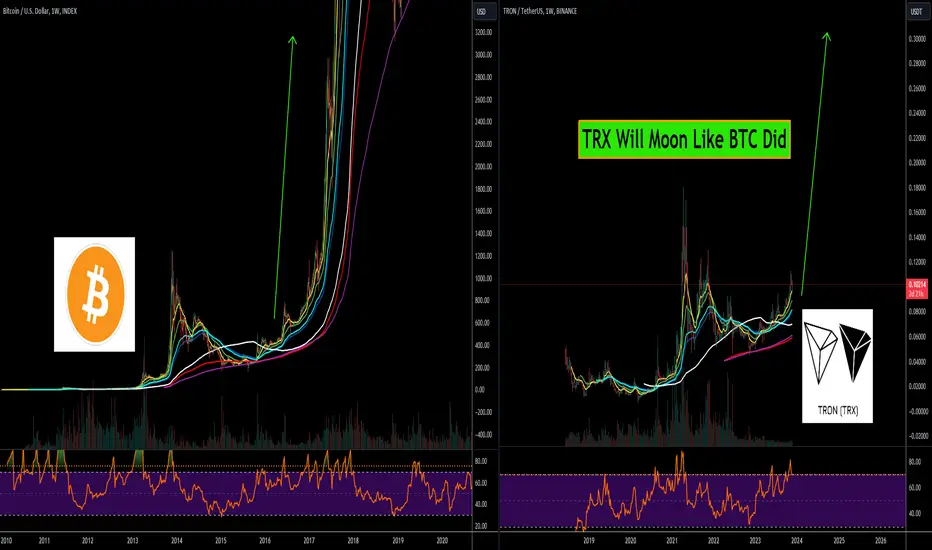
Task: Click the USDT currency button on TRON chart
Action: (916, 11)
